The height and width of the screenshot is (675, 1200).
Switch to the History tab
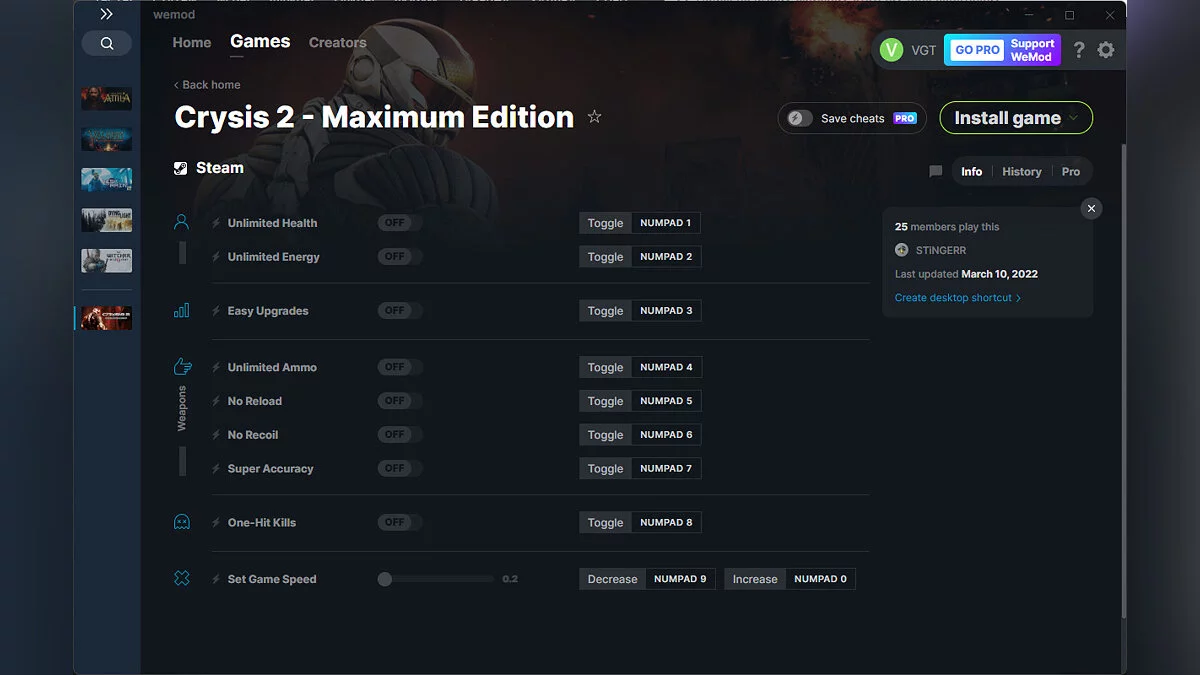pyautogui.click(x=1021, y=172)
